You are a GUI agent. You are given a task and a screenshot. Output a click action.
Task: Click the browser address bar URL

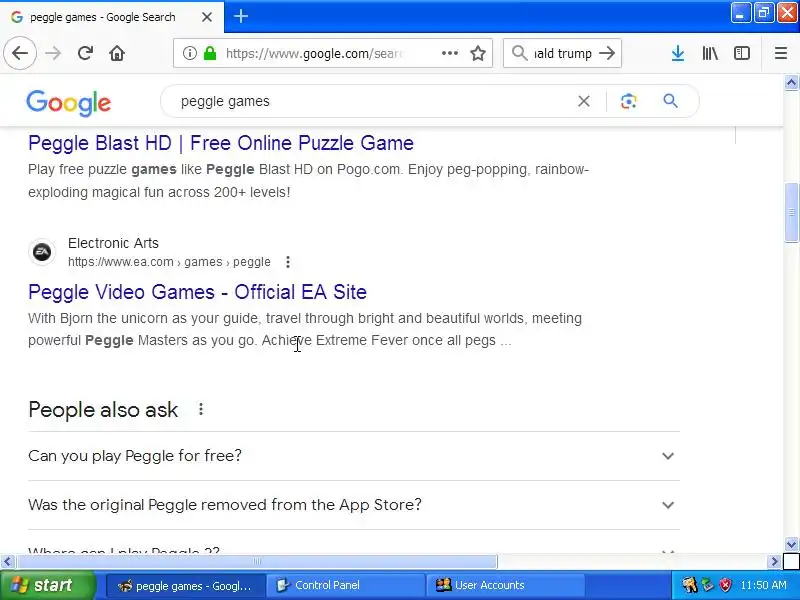pyautogui.click(x=314, y=53)
